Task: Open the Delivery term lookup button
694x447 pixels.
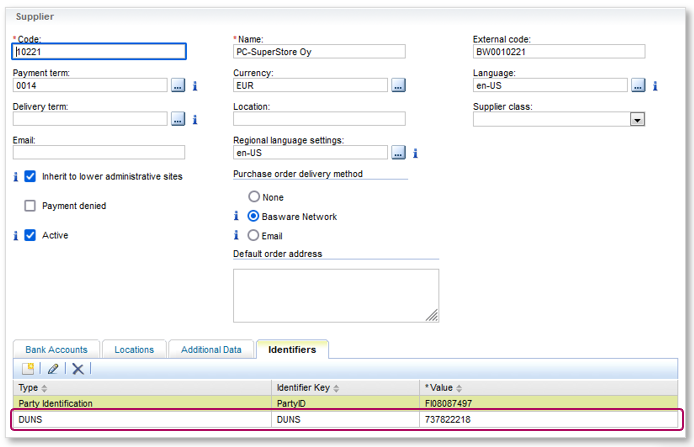Action: [x=178, y=119]
